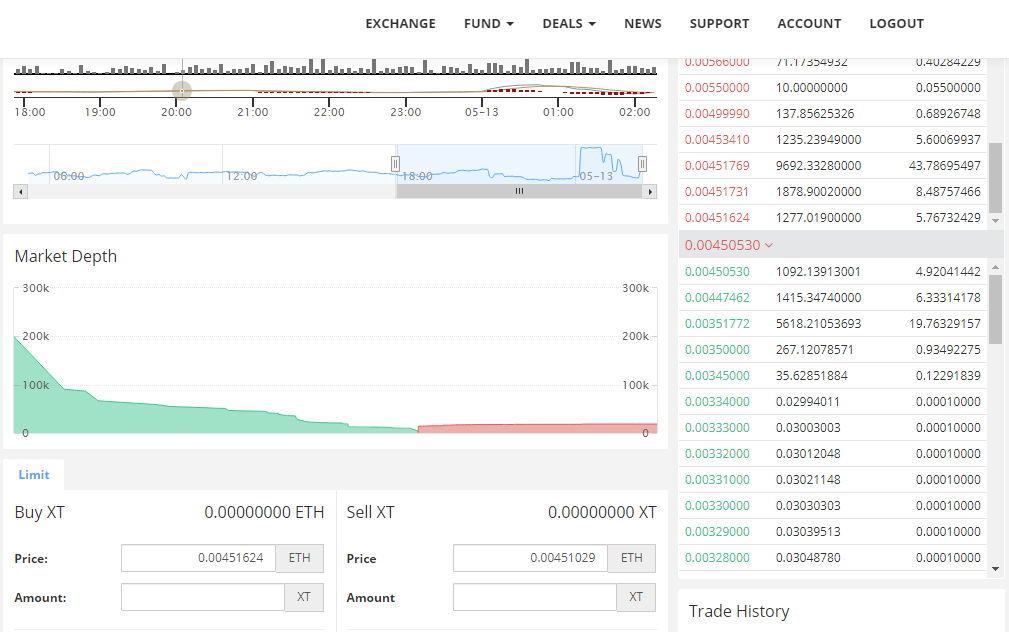The height and width of the screenshot is (632, 1009).
Task: Click the timeline marker circle near 20:00
Action: click(x=182, y=90)
